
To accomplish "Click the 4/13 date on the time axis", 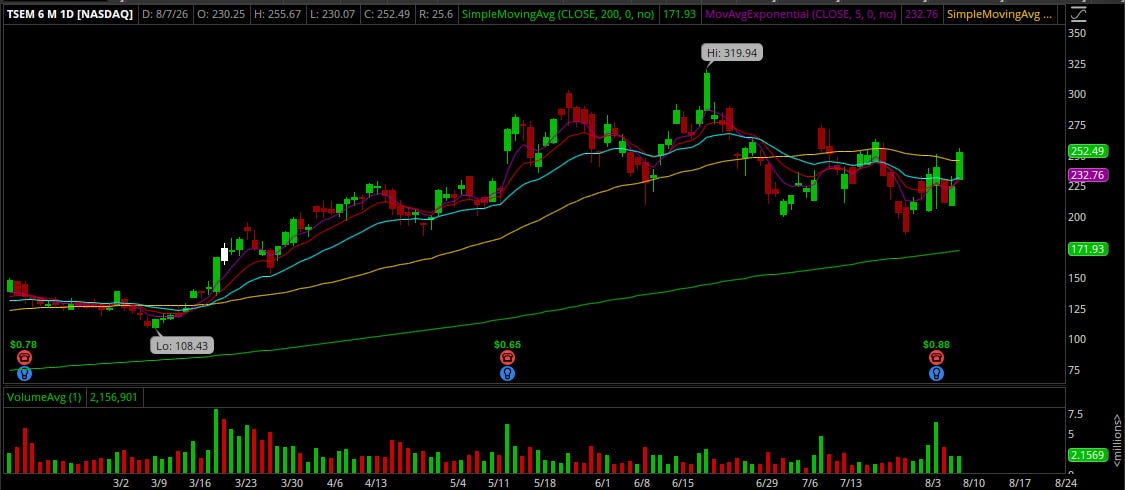I will 375,483.
